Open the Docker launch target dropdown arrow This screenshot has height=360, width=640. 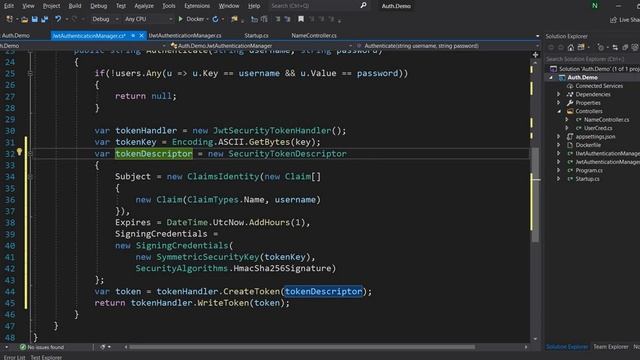pos(208,19)
